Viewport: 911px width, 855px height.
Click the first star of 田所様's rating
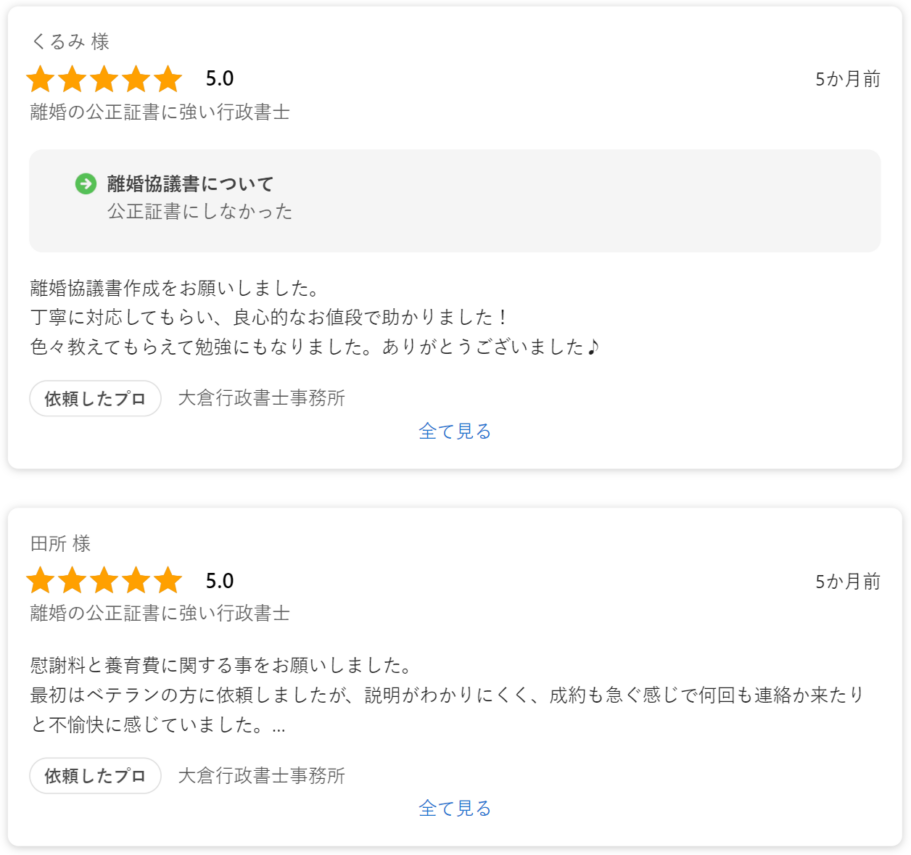coord(41,580)
